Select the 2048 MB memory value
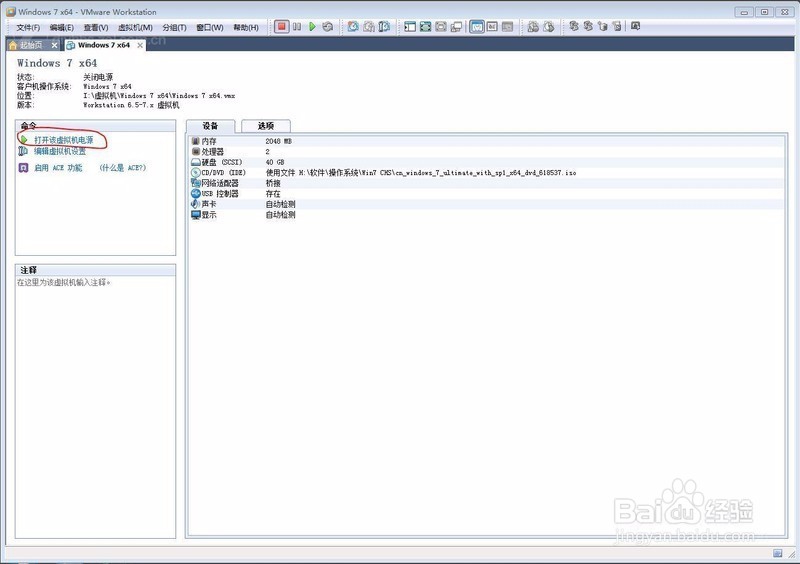 [x=279, y=141]
